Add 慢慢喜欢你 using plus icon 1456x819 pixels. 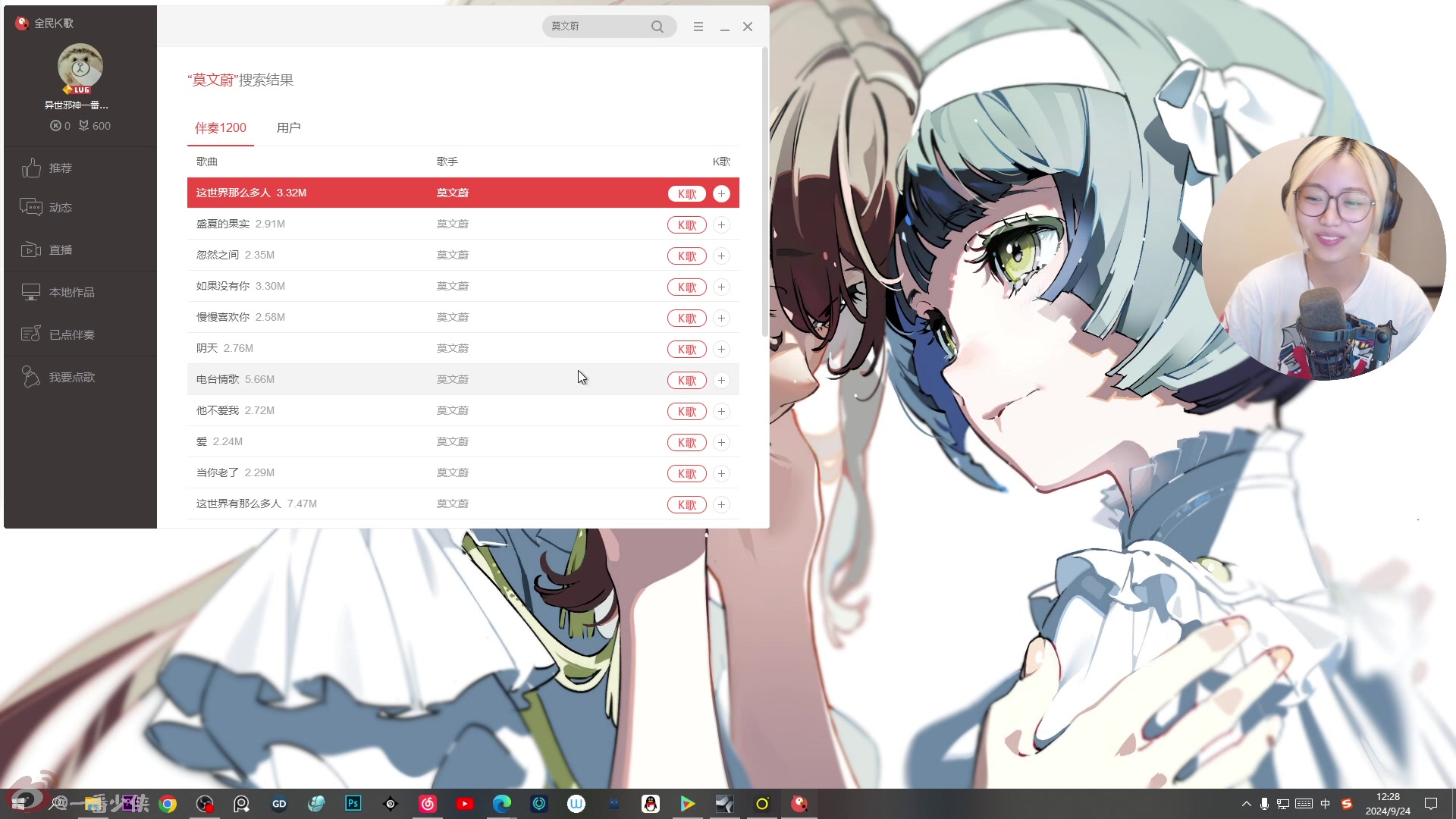[x=721, y=318]
